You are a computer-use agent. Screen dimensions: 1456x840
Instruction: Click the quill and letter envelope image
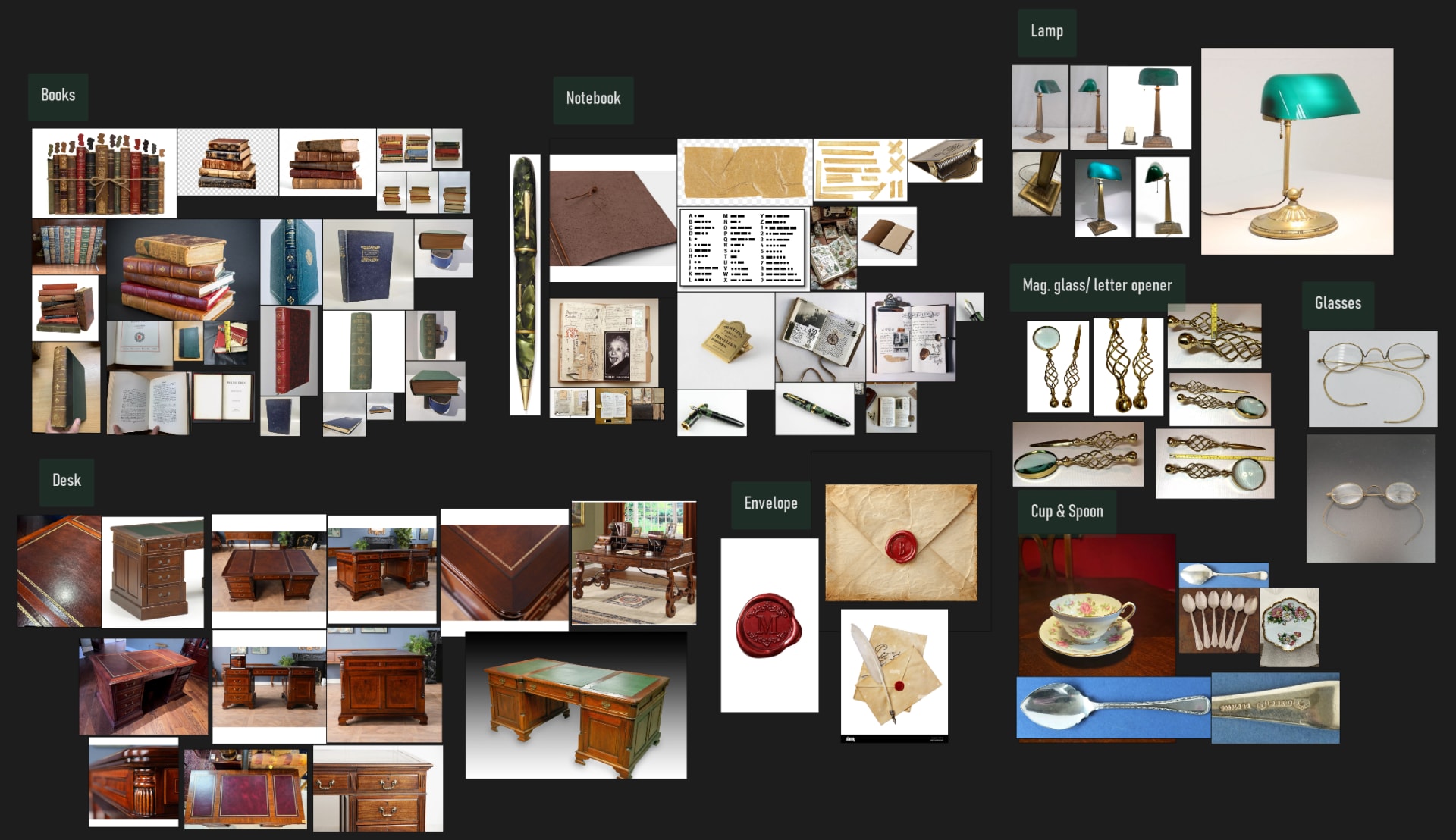point(894,674)
